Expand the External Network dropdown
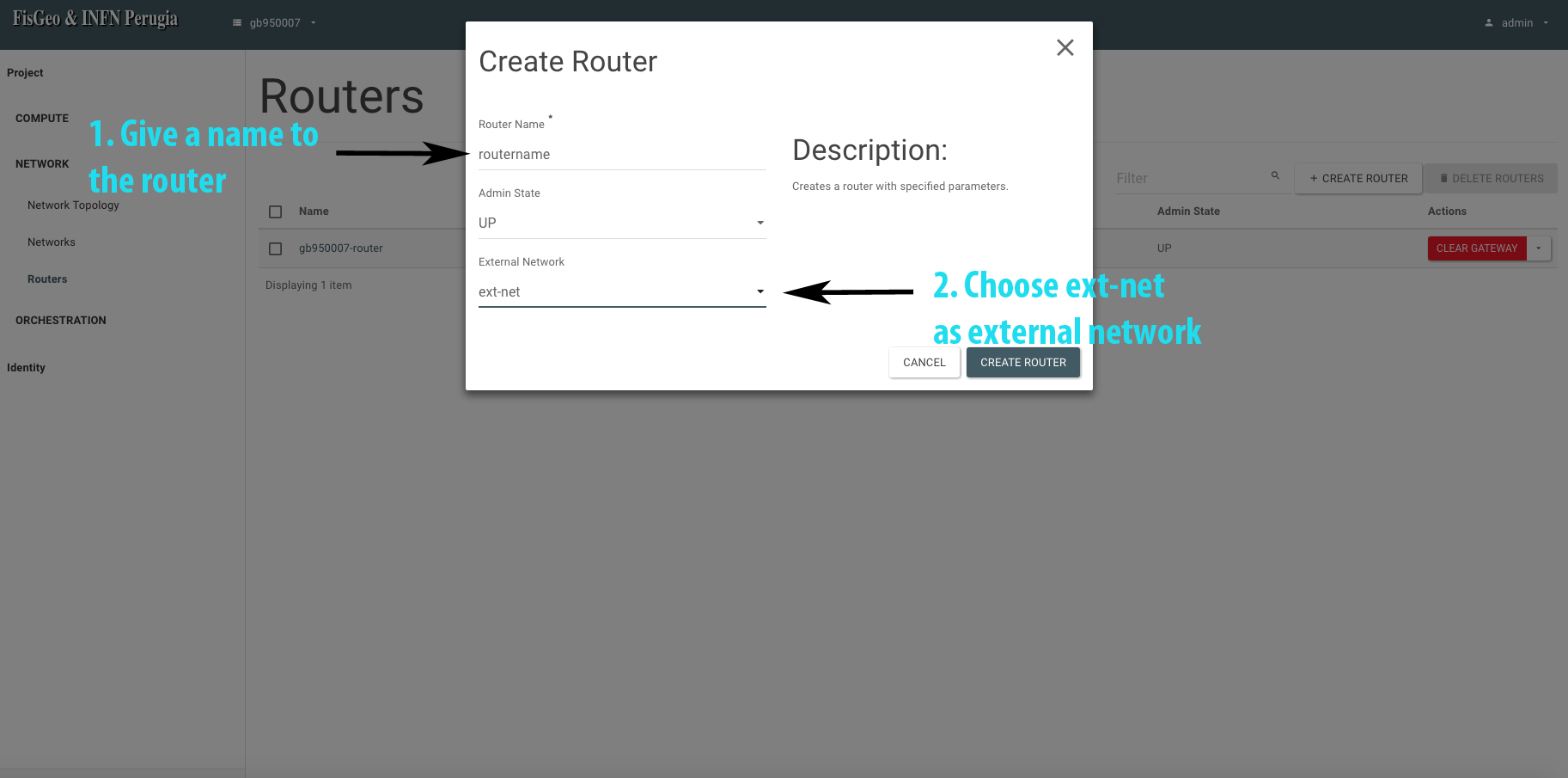Screen dimensions: 1568x778 click(621, 292)
